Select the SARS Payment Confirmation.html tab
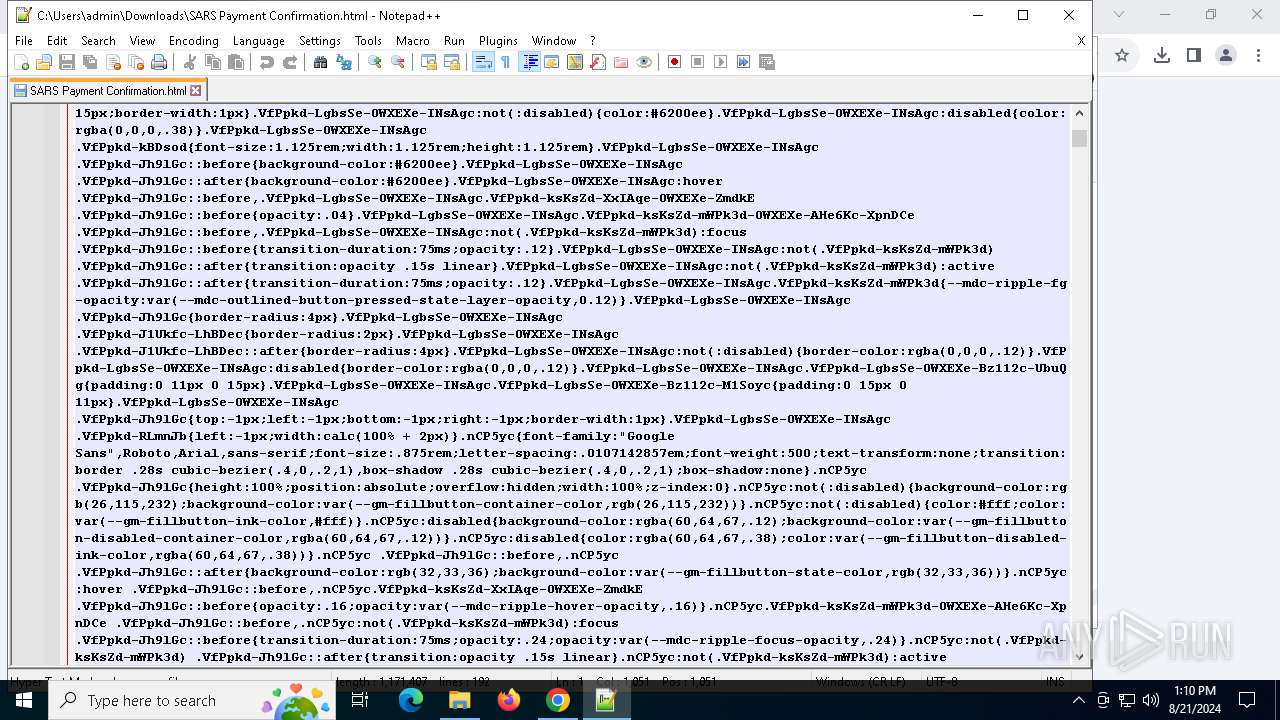The image size is (1280, 720). 107,90
